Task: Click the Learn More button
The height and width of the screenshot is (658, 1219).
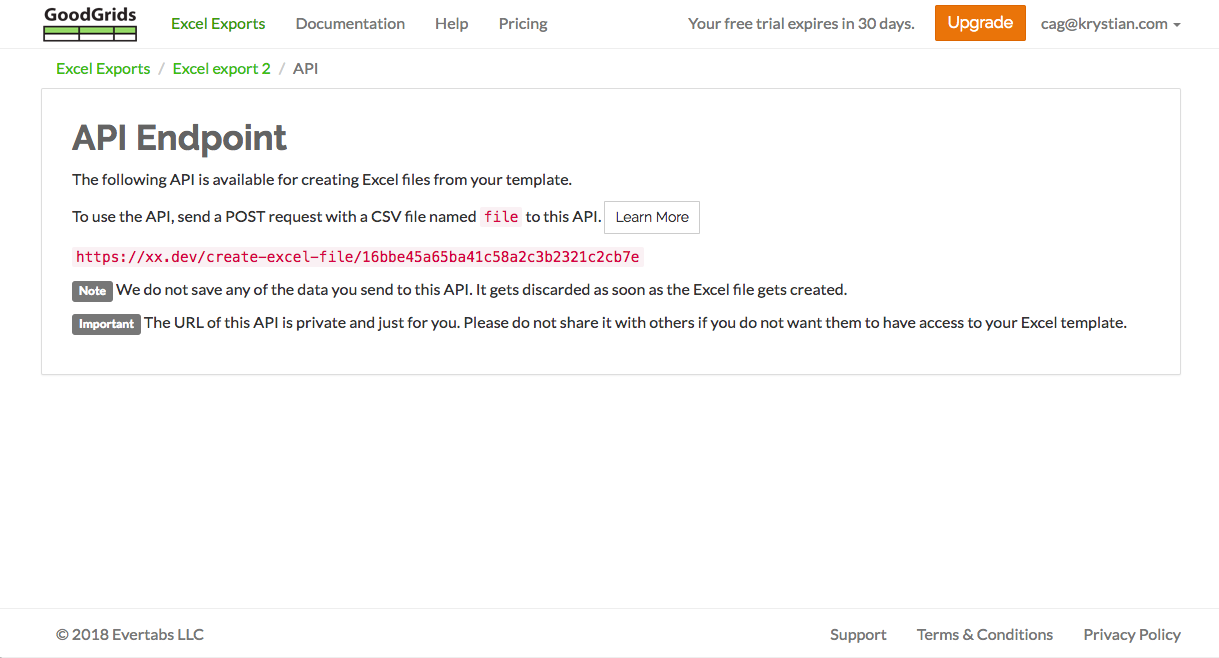Action: 652,217
